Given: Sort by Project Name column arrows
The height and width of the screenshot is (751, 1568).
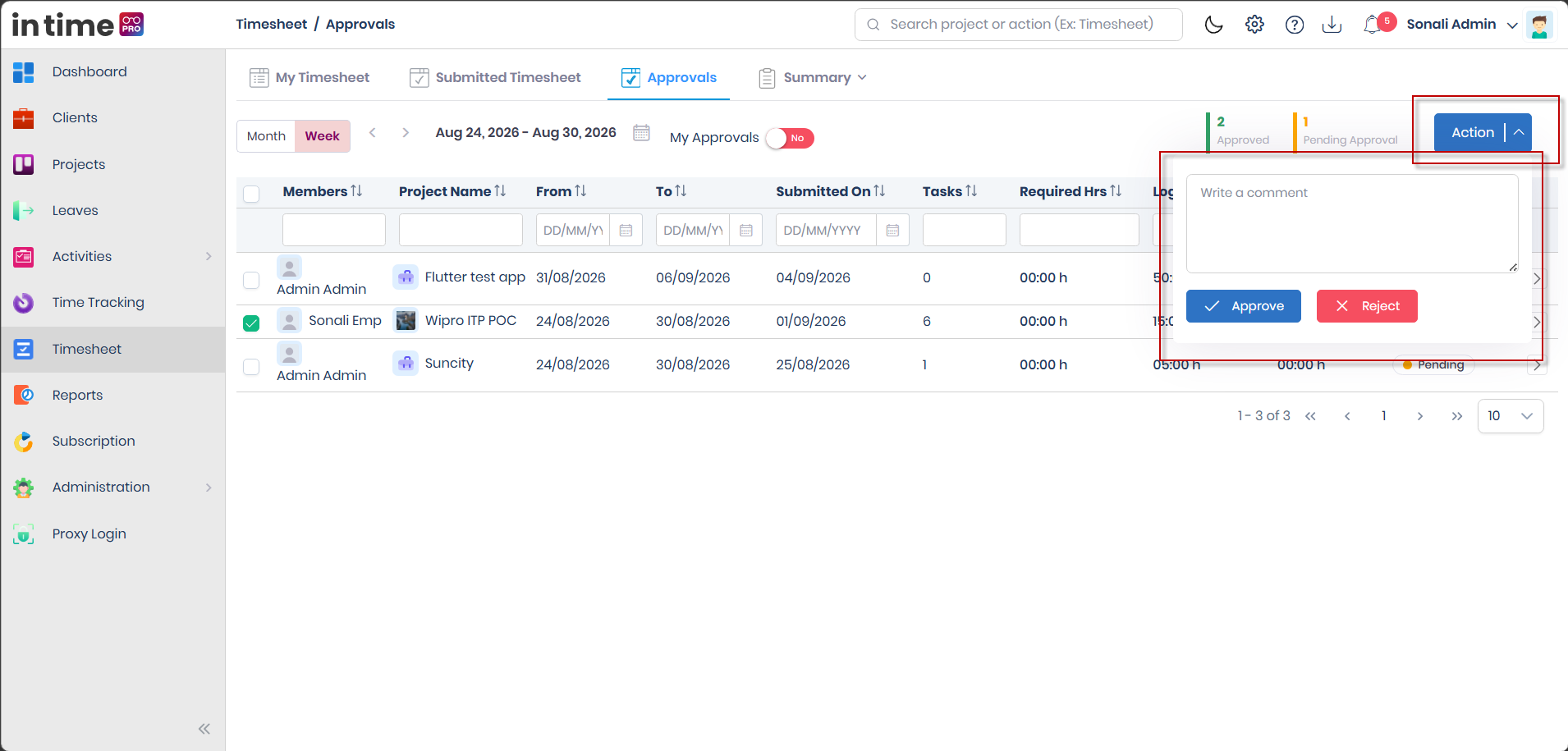Looking at the screenshot, I should (500, 190).
